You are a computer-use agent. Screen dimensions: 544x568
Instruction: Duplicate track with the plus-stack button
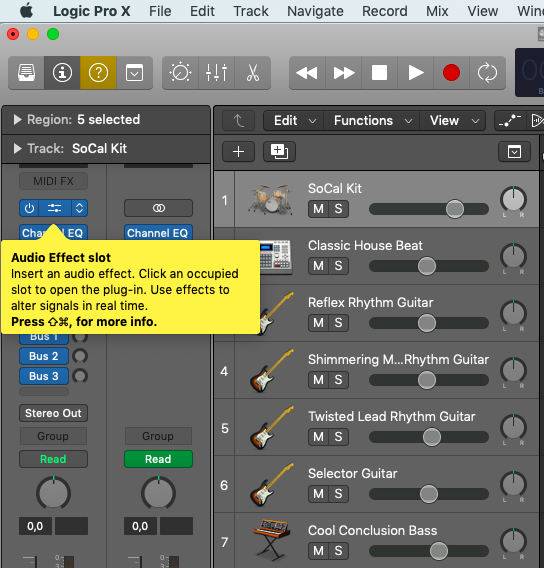[279, 151]
